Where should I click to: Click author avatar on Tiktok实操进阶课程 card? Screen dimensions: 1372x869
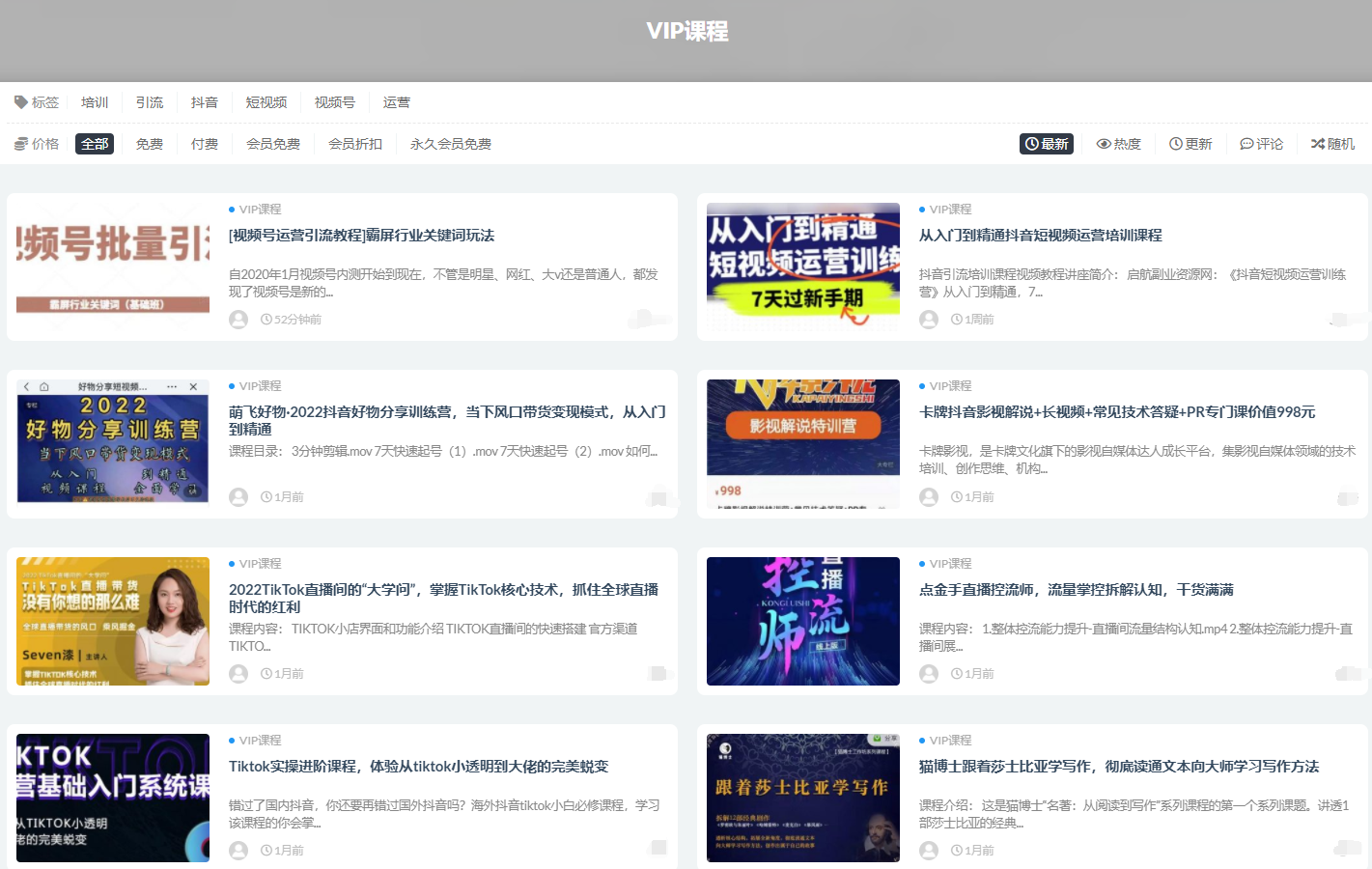238,851
